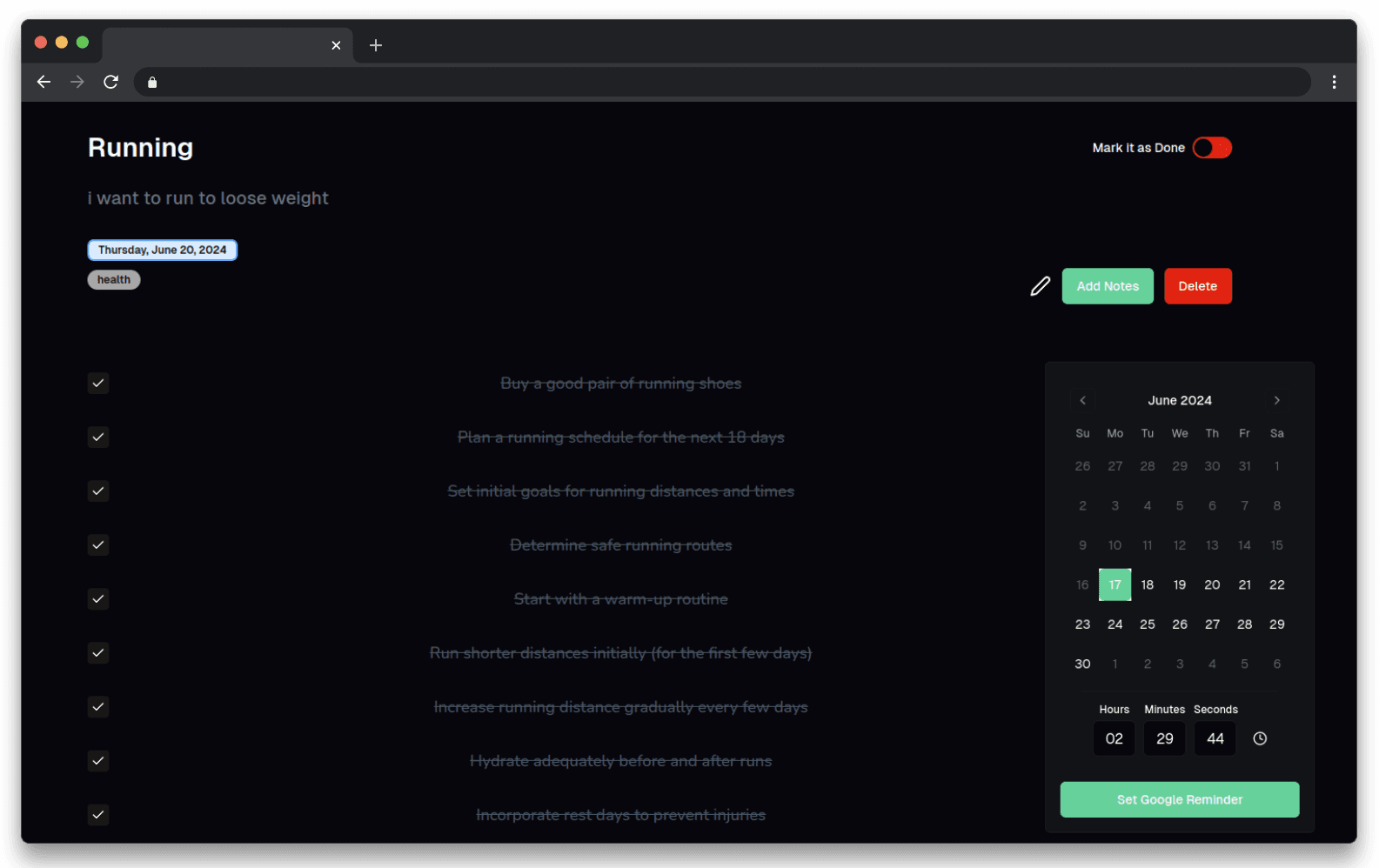Open a new browser tab

click(376, 45)
